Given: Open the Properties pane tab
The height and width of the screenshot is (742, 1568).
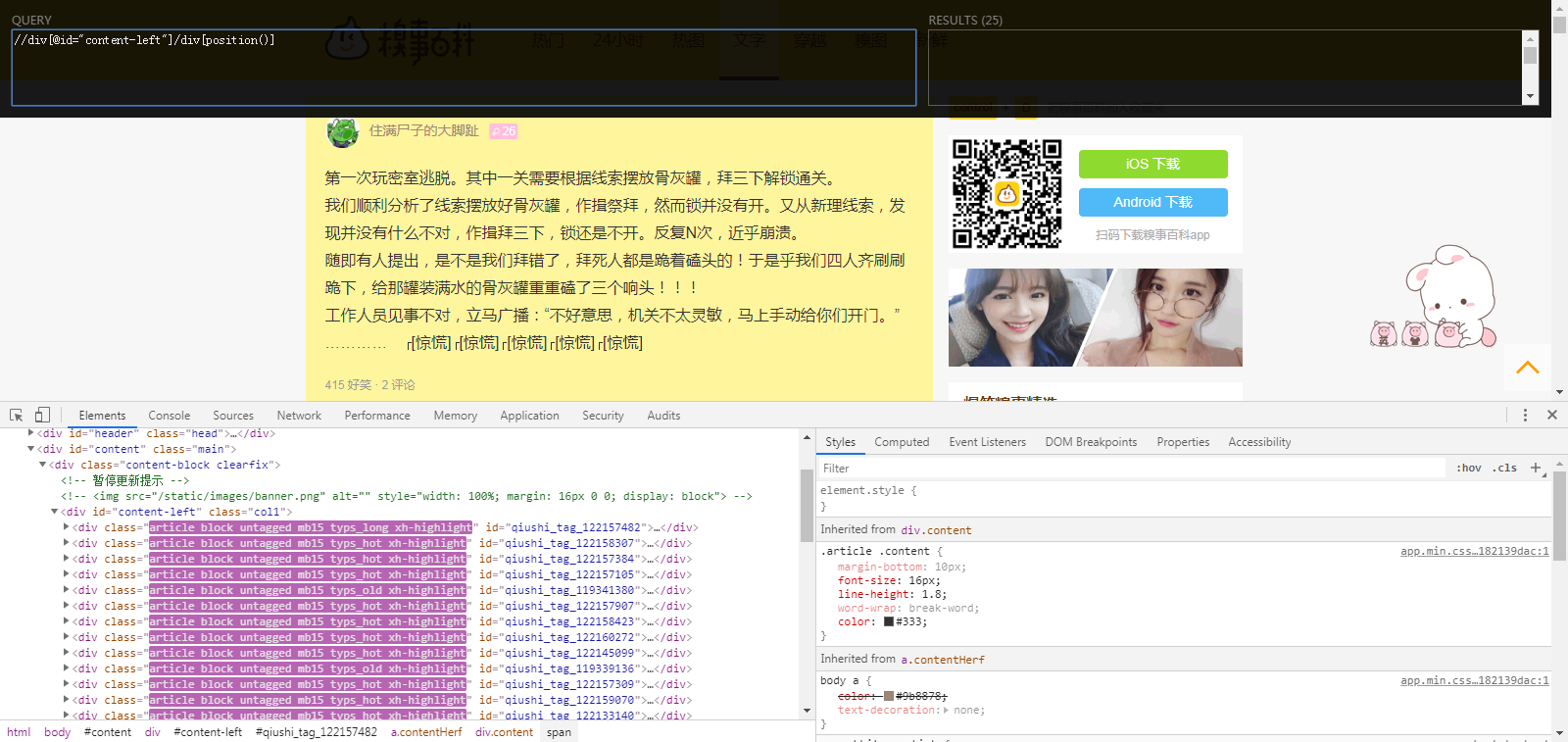Looking at the screenshot, I should tap(1183, 442).
